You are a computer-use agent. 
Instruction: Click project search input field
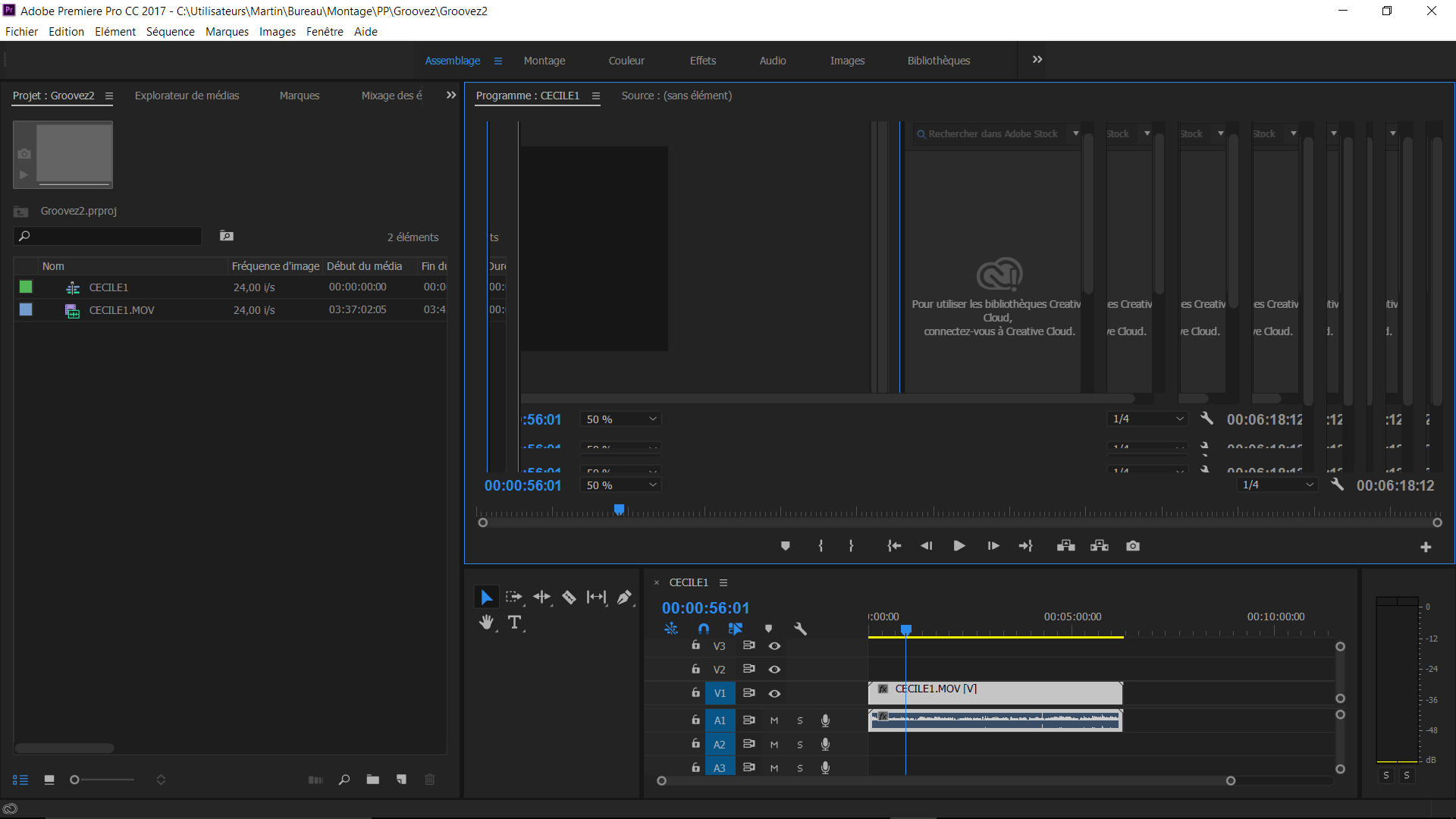[108, 236]
